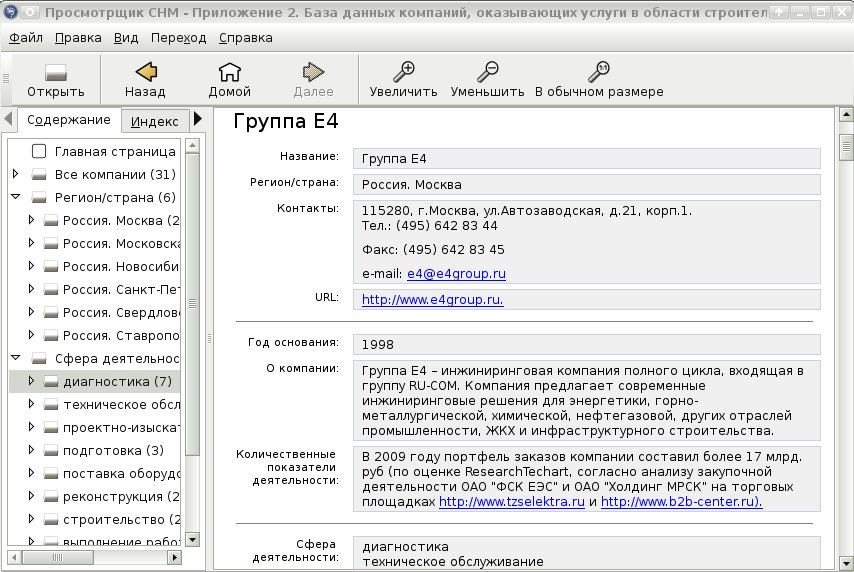
Task: Switch to the Индекс tab
Action: tap(155, 121)
